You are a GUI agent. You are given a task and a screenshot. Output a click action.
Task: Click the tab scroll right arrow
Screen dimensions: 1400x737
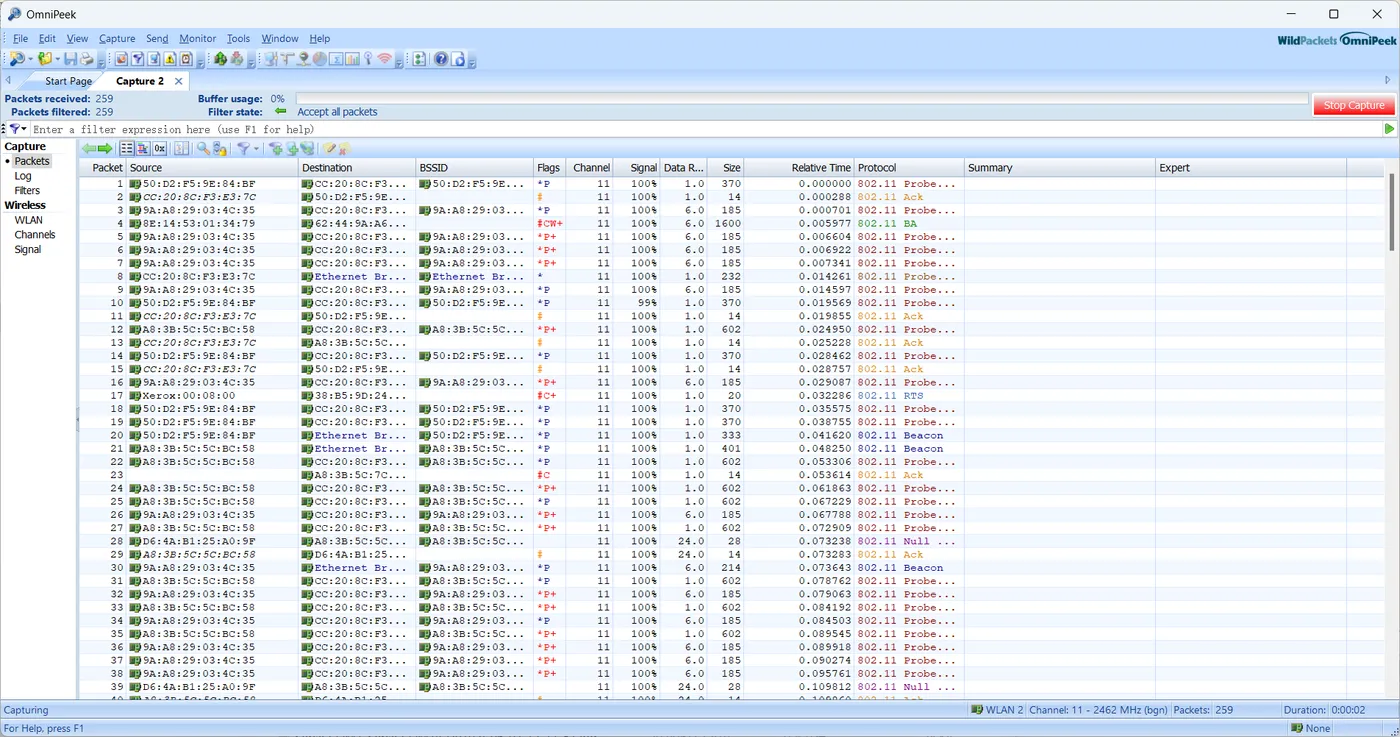[1387, 80]
